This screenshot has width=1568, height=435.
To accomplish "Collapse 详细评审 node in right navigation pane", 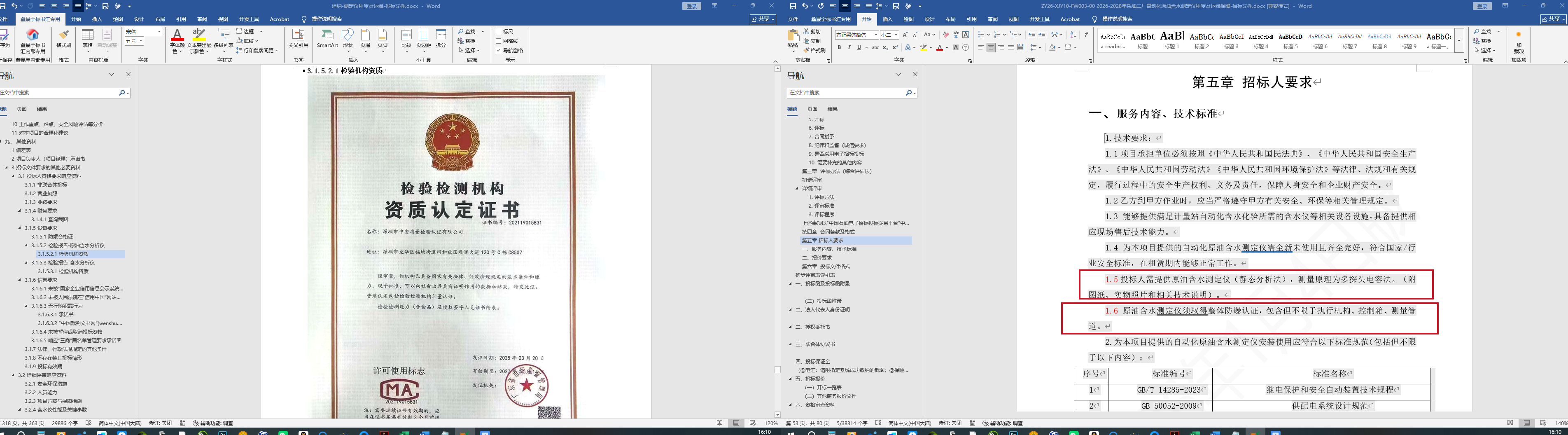I will (x=798, y=188).
